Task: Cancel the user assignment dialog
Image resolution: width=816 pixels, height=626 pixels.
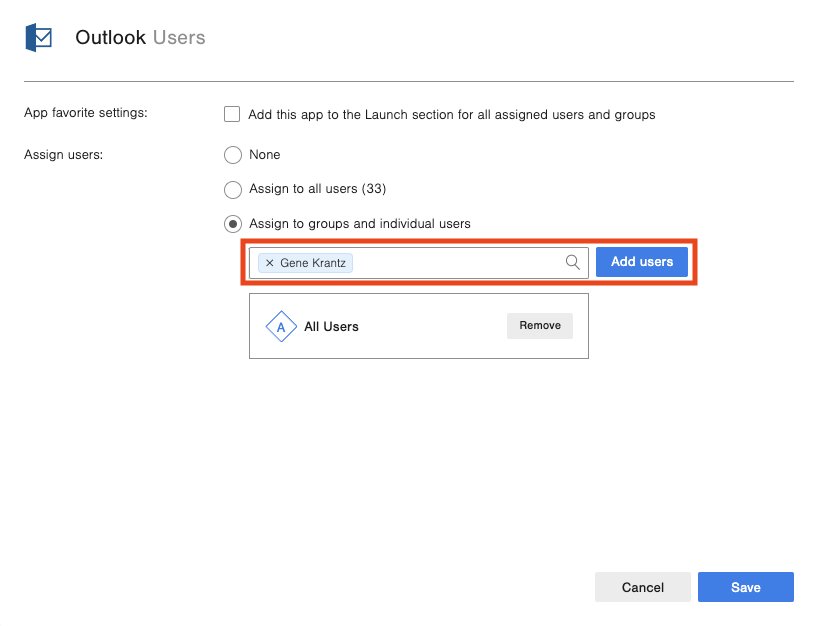Action: point(643,587)
